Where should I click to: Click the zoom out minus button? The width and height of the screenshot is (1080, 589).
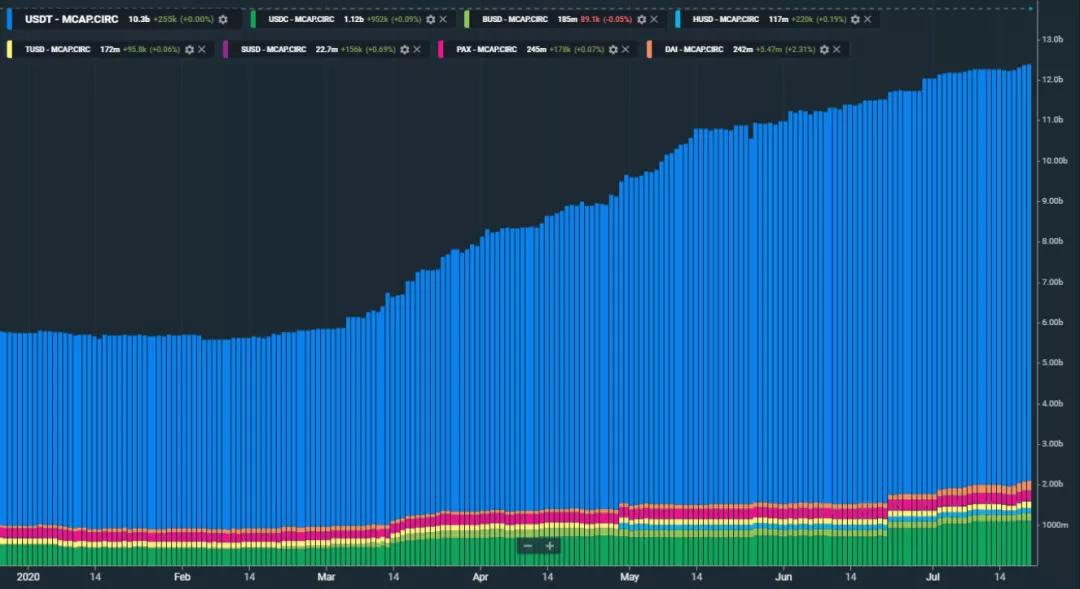527,546
